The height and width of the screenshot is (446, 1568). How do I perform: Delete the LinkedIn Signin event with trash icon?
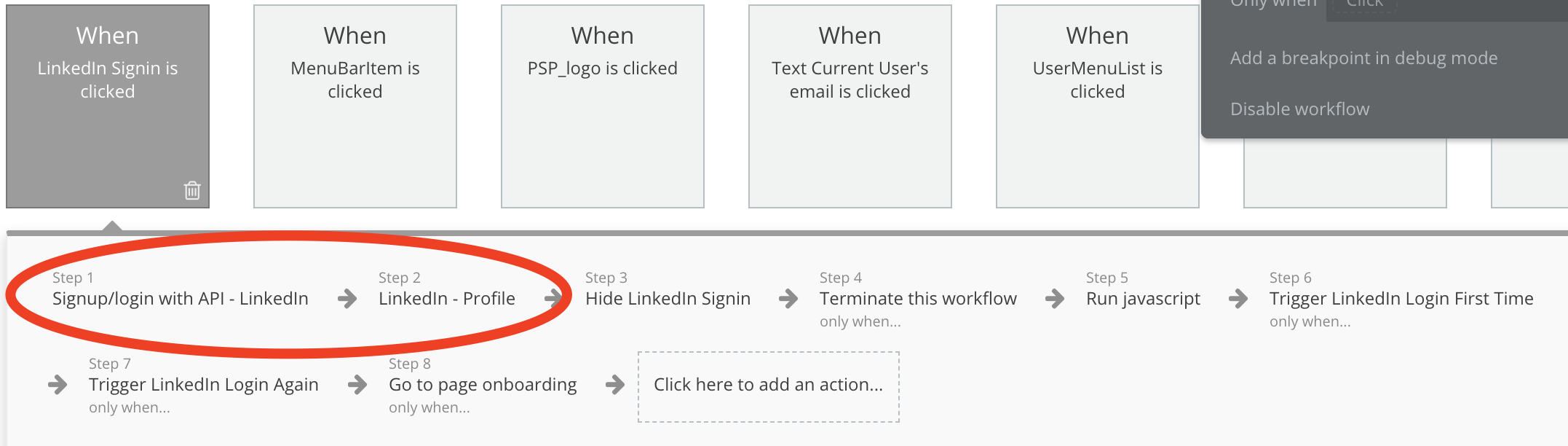192,190
